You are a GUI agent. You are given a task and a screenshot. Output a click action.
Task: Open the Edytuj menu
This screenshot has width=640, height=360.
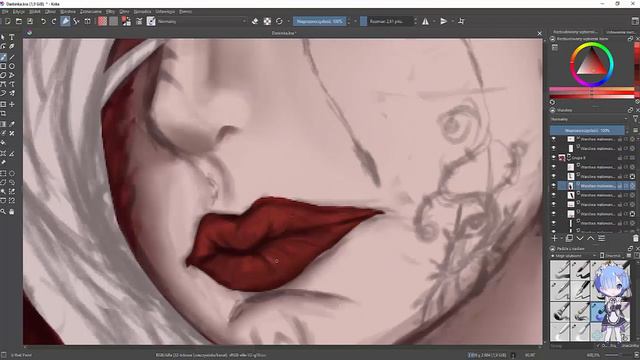19,12
